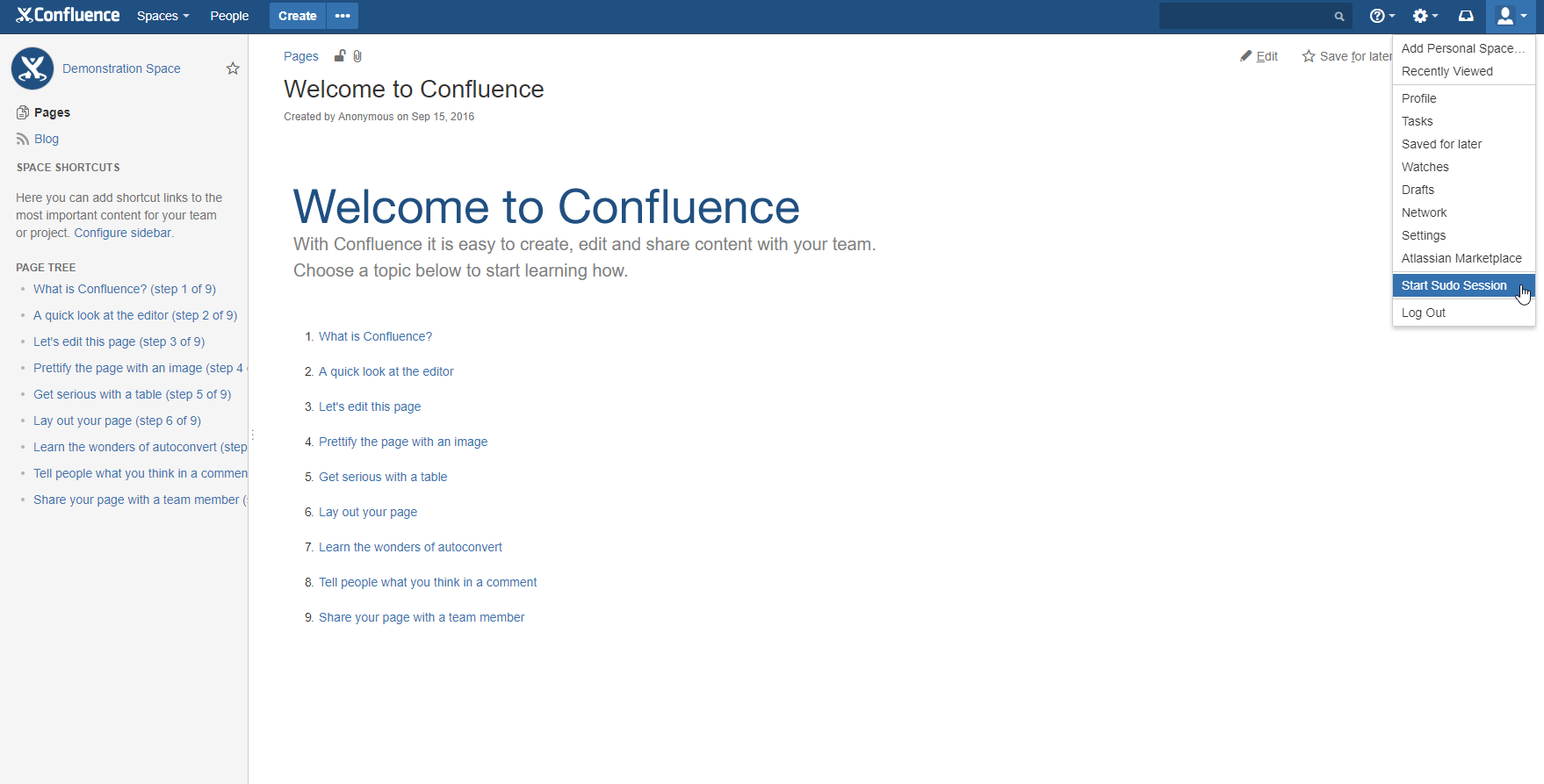Click the page restrictions padlock icon
The width and height of the screenshot is (1544, 784).
(340, 56)
